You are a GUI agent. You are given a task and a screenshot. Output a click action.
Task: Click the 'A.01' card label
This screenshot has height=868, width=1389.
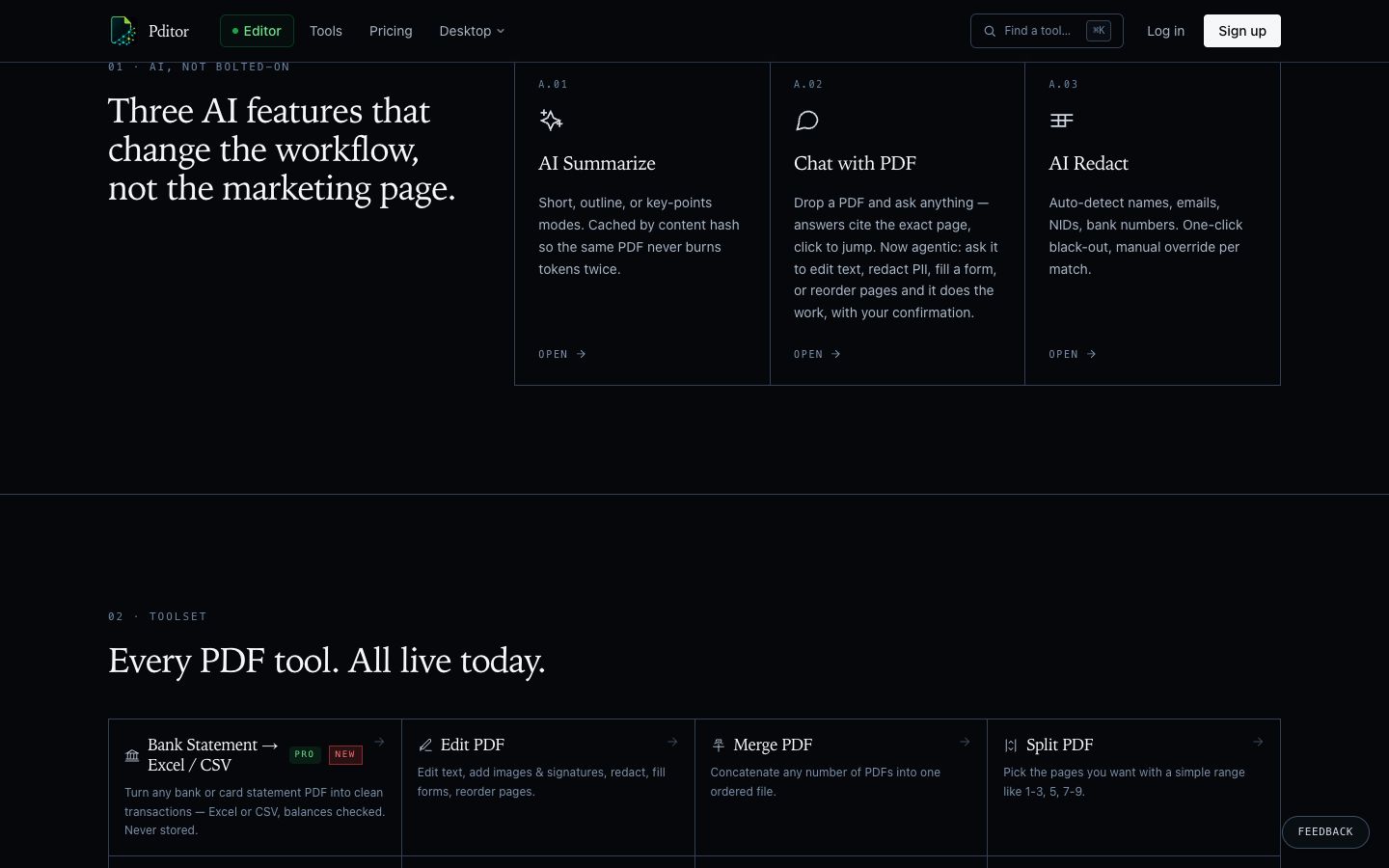coord(553,85)
